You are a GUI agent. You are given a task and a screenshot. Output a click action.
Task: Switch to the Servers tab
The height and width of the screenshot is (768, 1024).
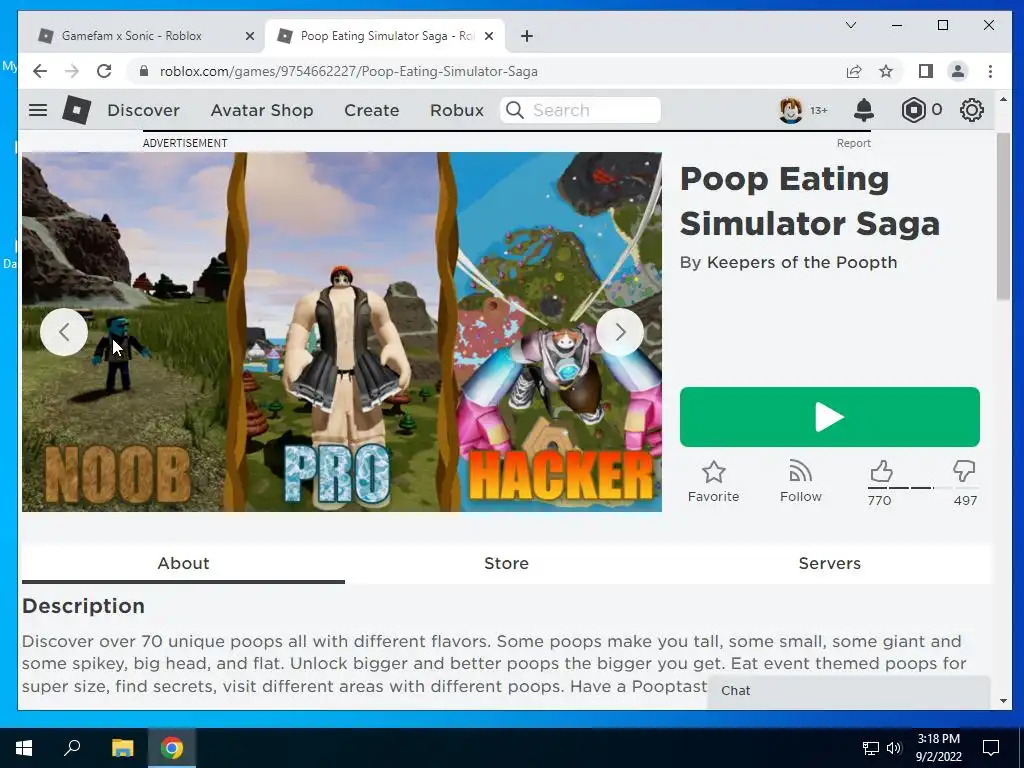tap(829, 563)
